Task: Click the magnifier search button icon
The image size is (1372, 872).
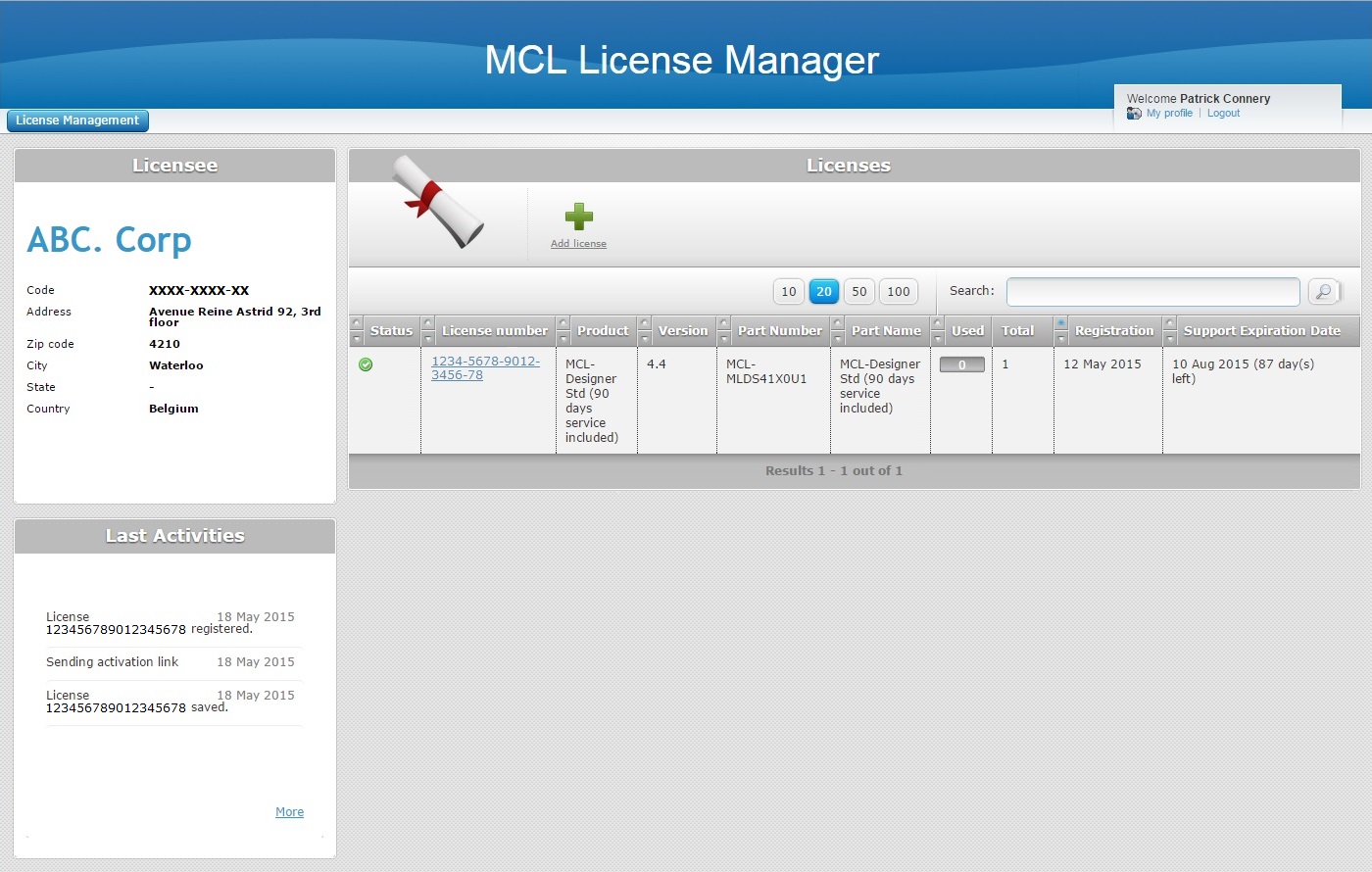Action: click(1324, 291)
